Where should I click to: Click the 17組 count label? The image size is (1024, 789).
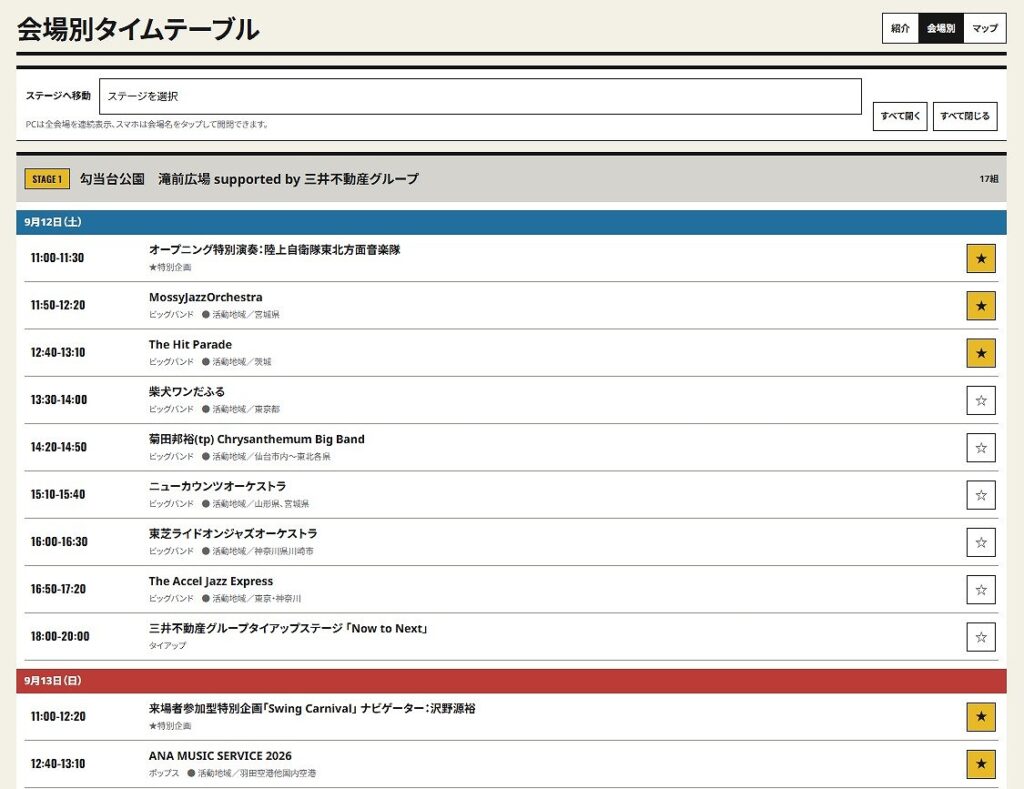pyautogui.click(x=989, y=179)
